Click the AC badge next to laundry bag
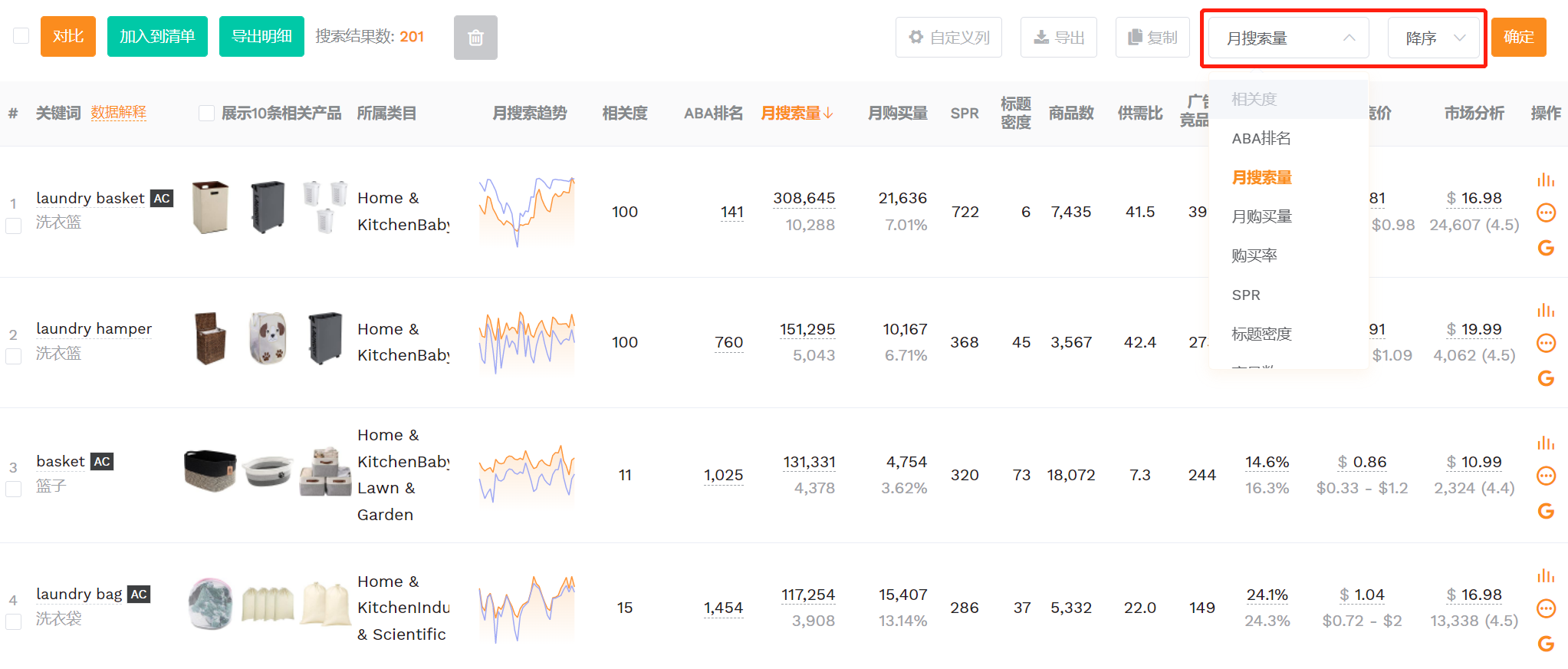Screen dimensions: 1568x669 coord(139,594)
